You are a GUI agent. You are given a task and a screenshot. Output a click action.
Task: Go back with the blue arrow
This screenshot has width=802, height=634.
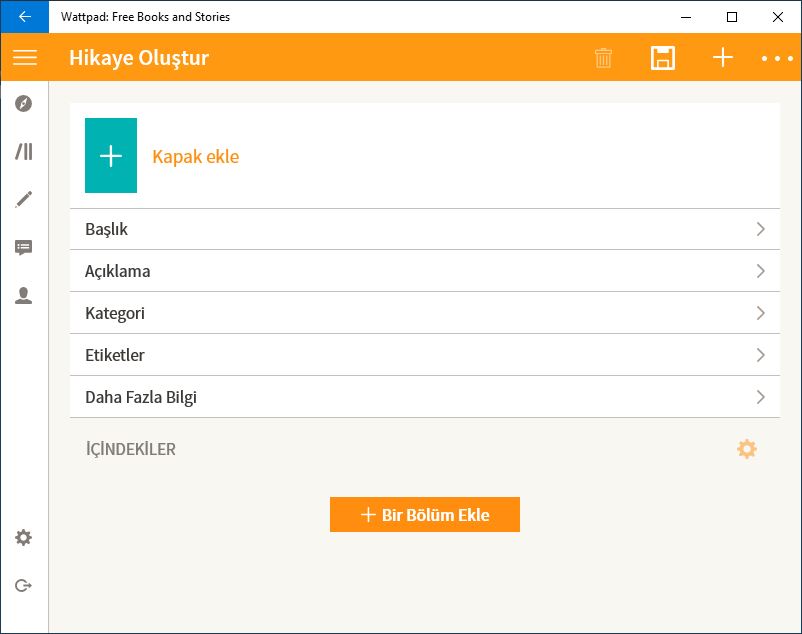[x=25, y=16]
